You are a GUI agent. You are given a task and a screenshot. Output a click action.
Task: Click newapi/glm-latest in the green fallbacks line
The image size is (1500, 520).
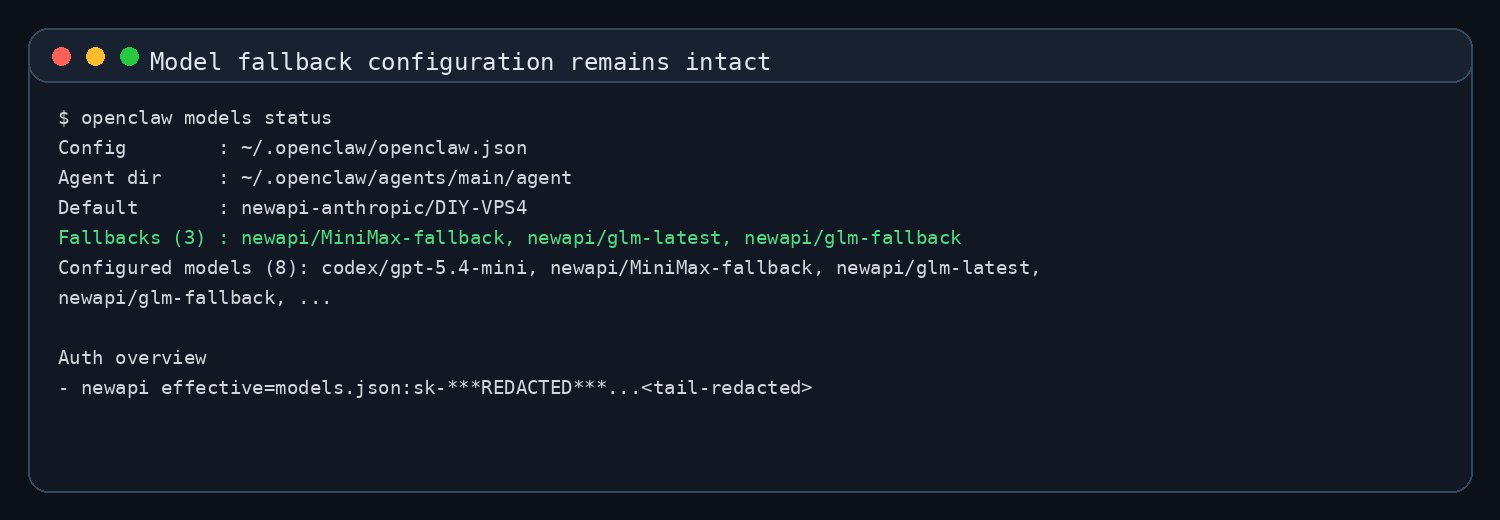[x=624, y=238]
